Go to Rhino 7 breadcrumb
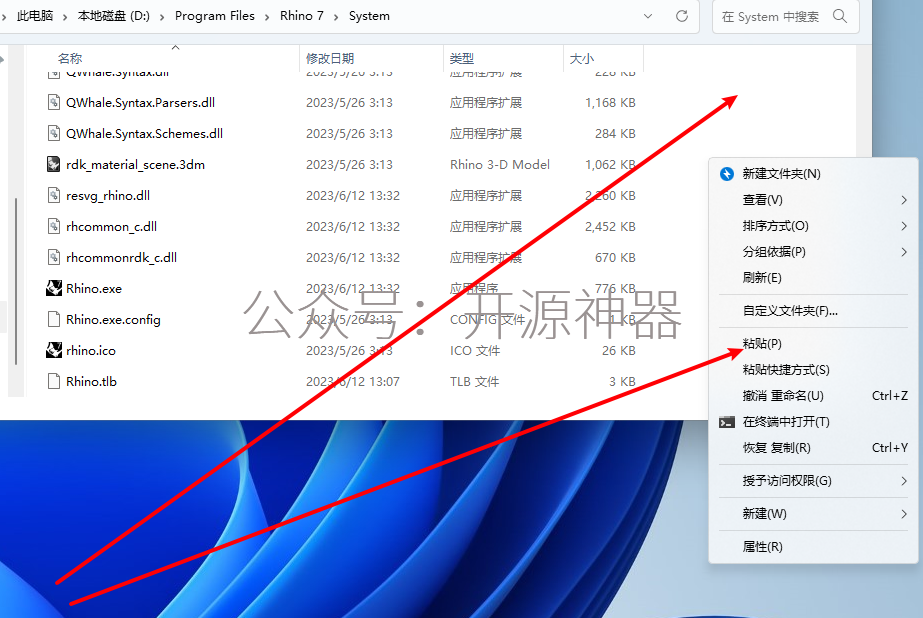This screenshot has height=618, width=923. click(x=302, y=16)
